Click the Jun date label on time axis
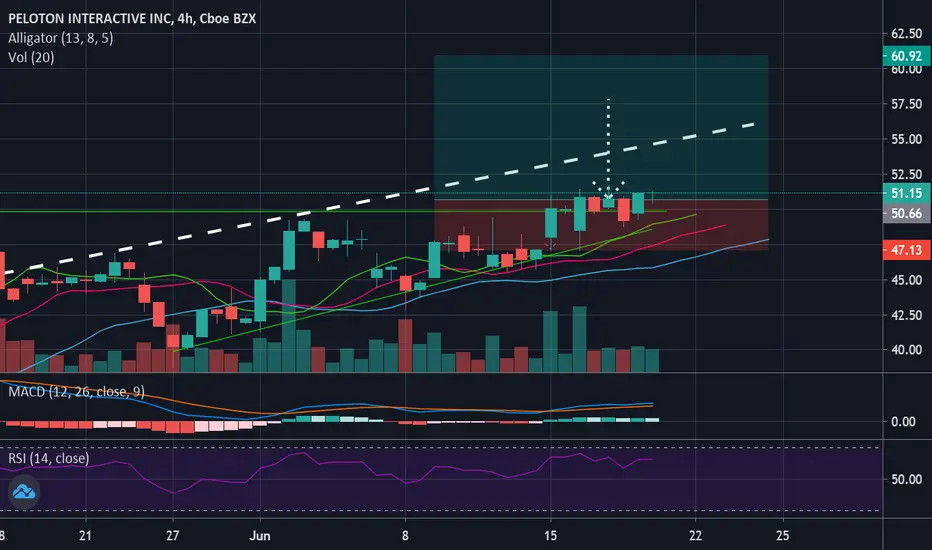This screenshot has width=932, height=550. pos(260,536)
